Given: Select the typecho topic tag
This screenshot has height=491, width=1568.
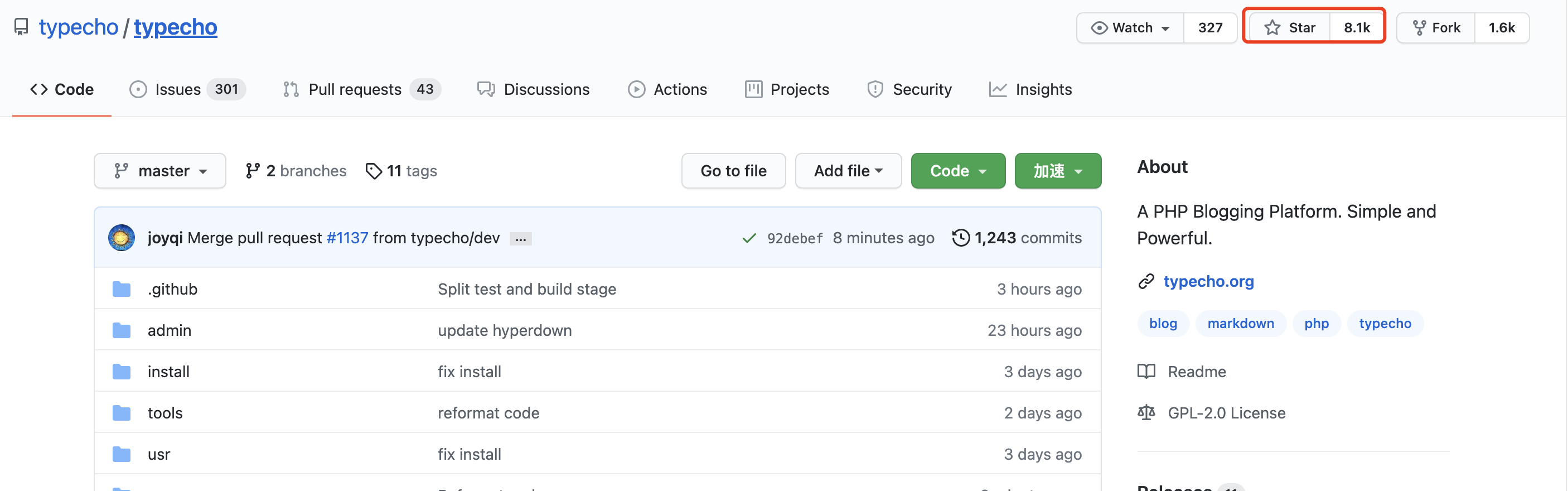Looking at the screenshot, I should coord(1385,324).
